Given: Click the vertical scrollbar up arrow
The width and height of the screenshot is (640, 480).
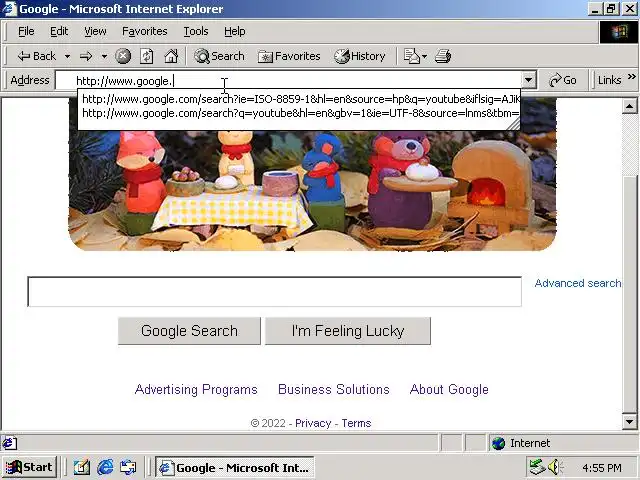Looking at the screenshot, I should [629, 107].
